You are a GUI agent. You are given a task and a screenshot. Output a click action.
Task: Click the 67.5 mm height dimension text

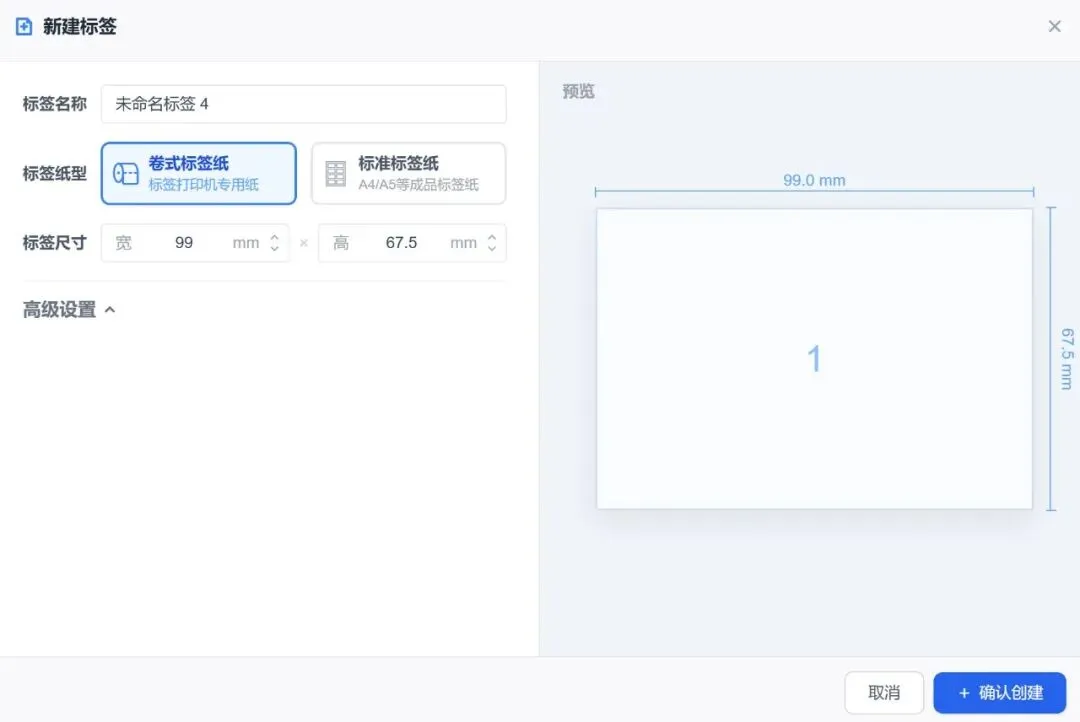click(x=1066, y=359)
